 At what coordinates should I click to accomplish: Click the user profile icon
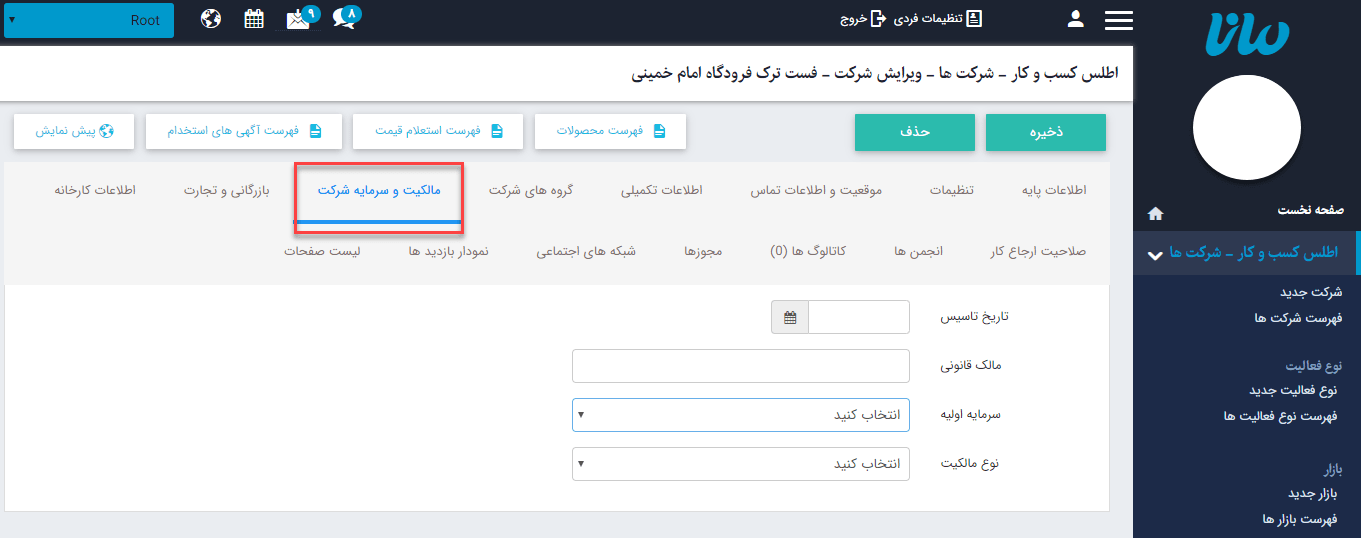pyautogui.click(x=1076, y=19)
